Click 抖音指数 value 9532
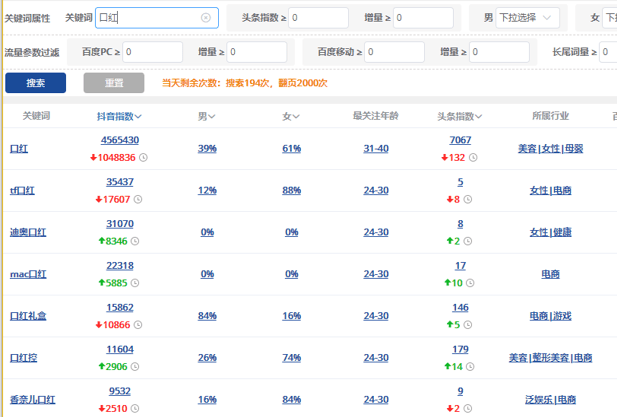617x417 pixels. pos(120,391)
